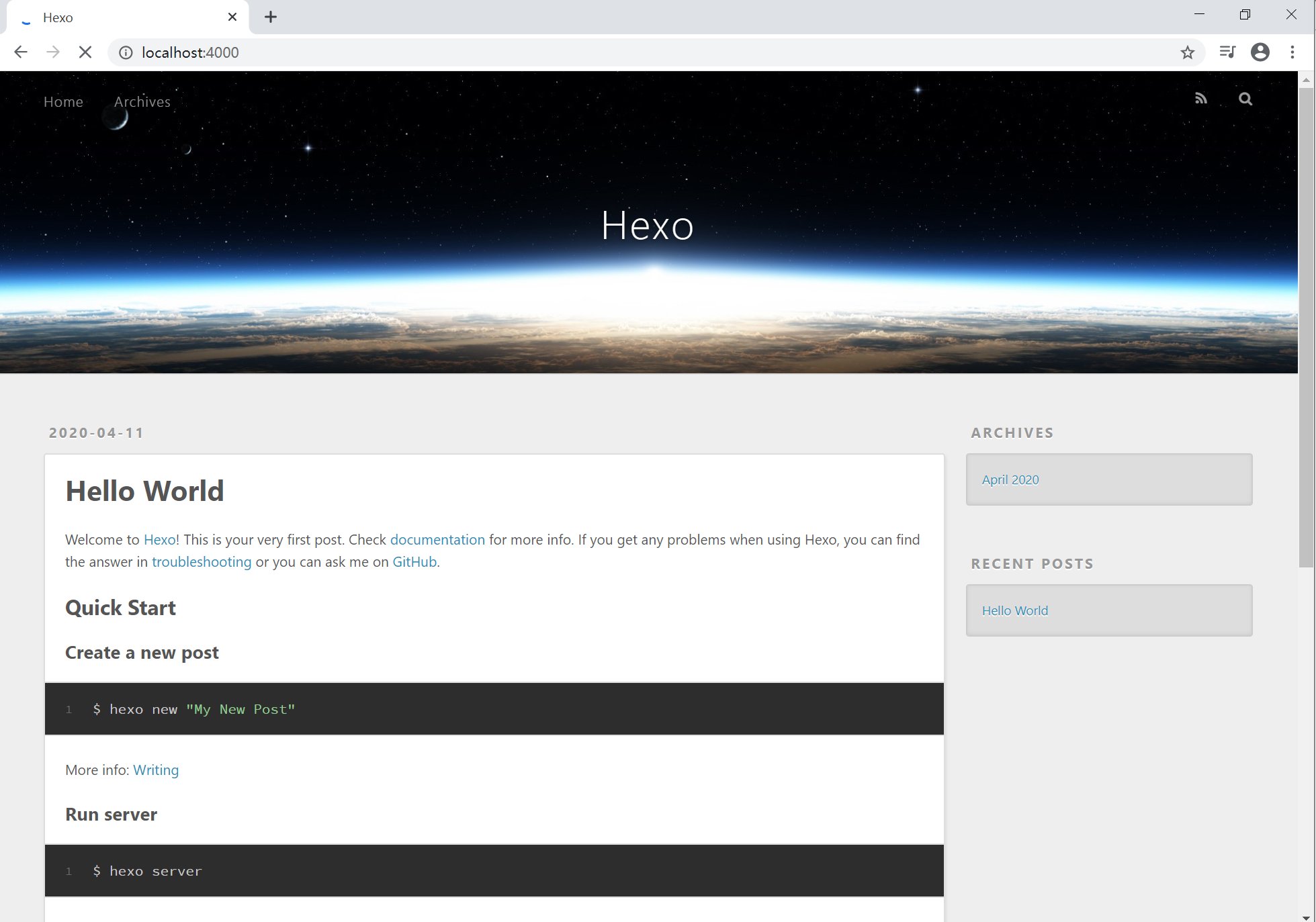The width and height of the screenshot is (1316, 922).
Task: Open the troubleshooting link
Action: click(202, 561)
